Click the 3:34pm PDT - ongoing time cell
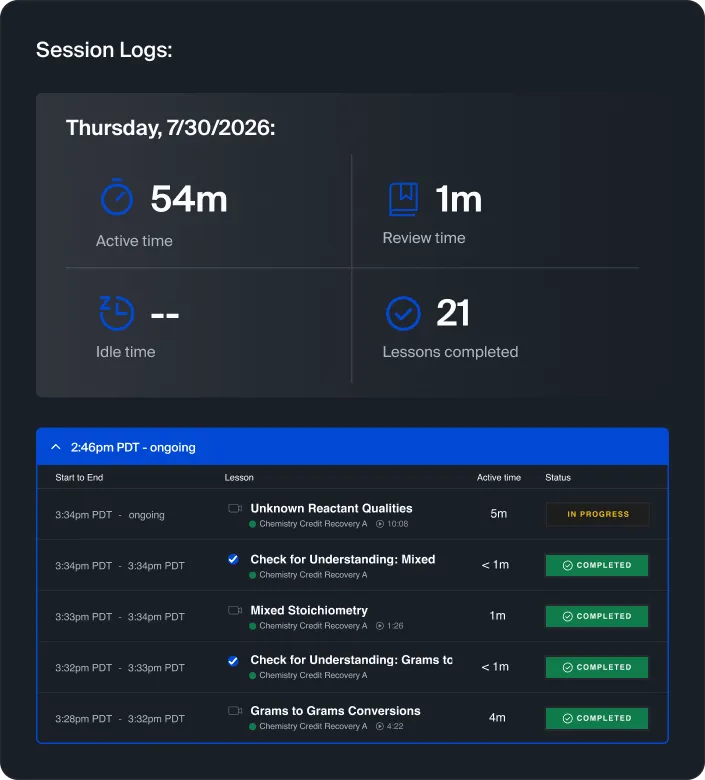705x780 pixels. coord(109,515)
